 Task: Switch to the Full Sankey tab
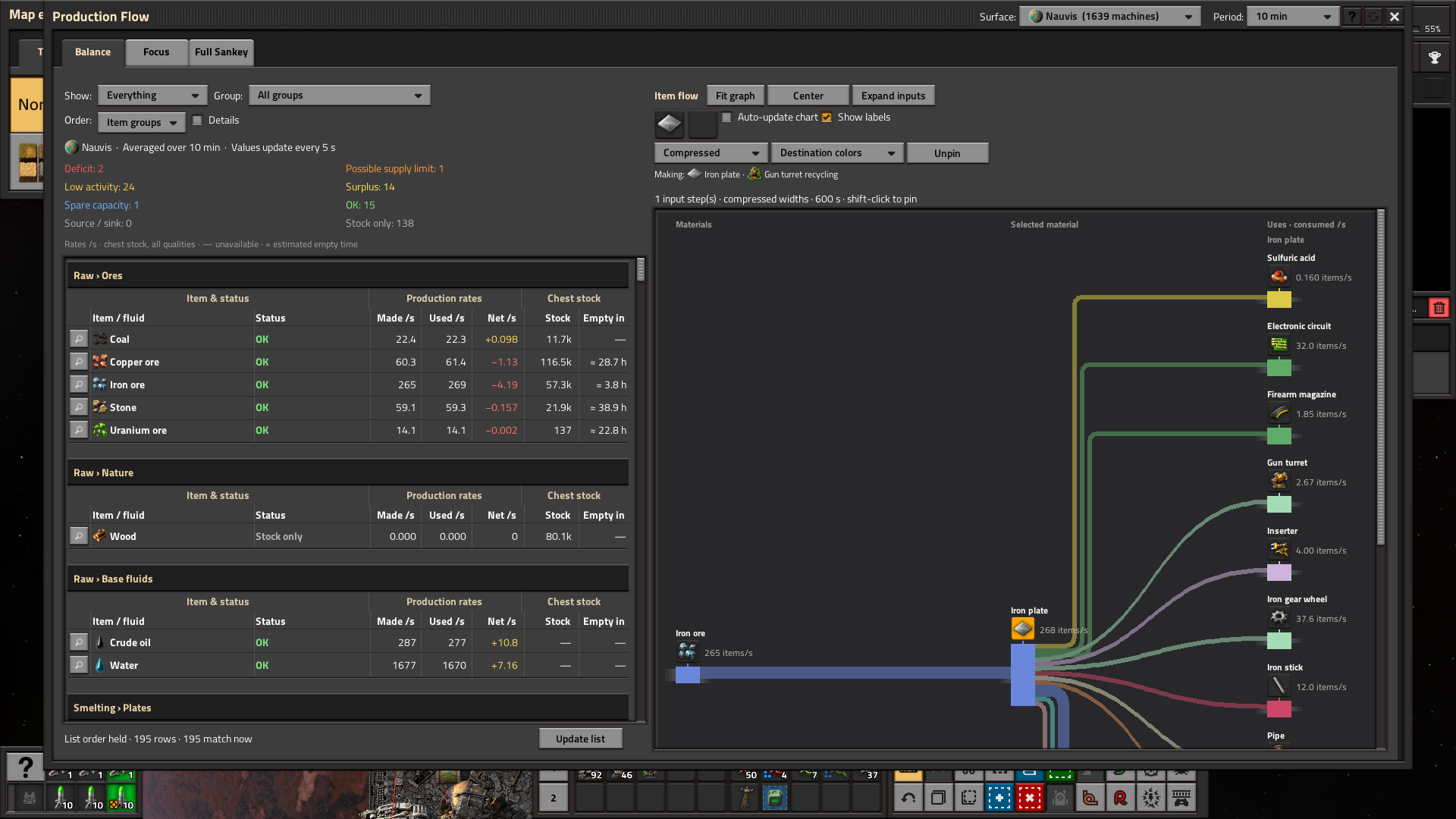point(221,52)
